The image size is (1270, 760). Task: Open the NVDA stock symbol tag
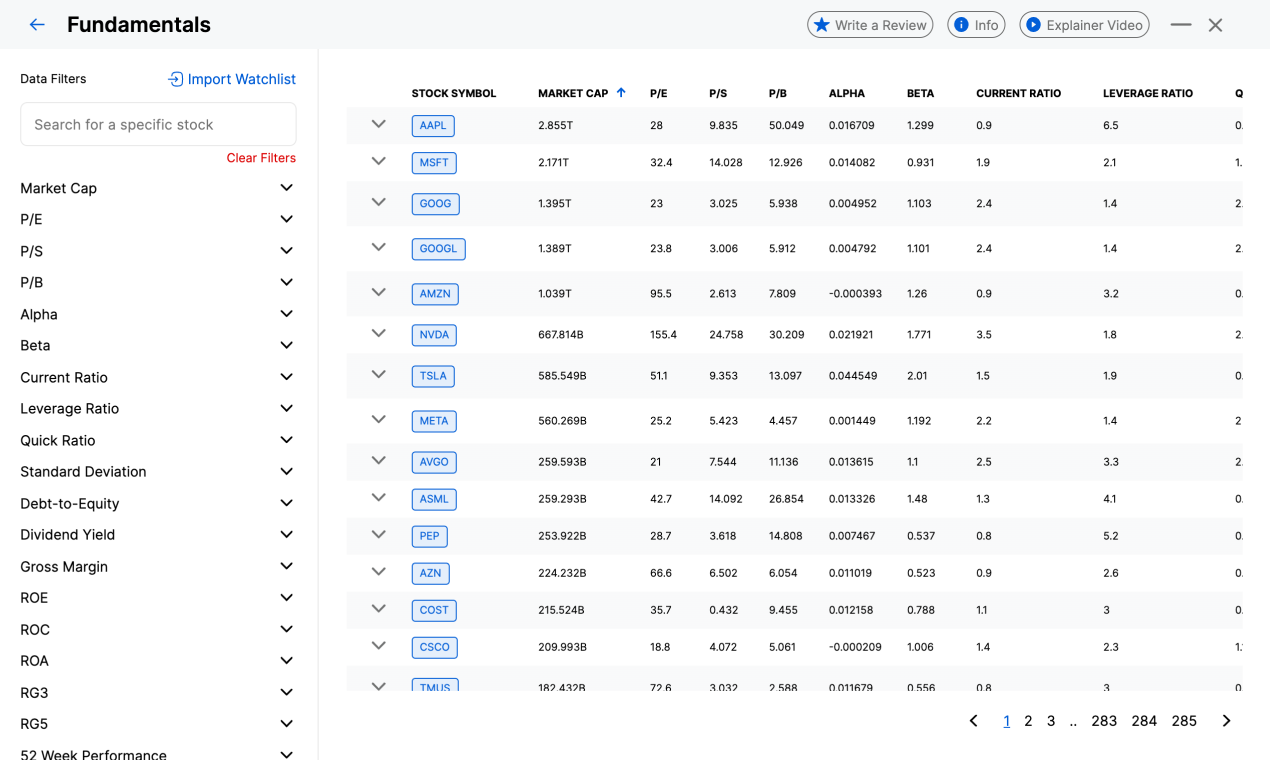click(434, 335)
